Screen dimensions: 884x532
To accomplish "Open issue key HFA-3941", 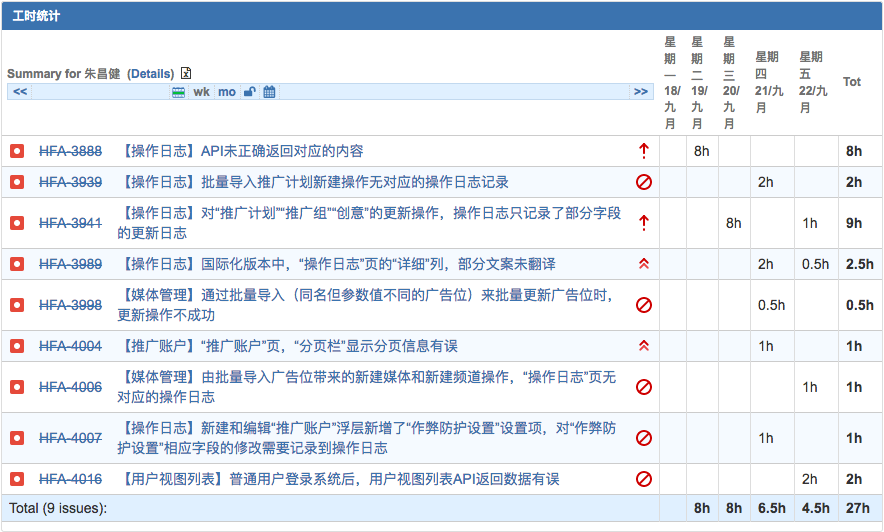I will (70, 223).
